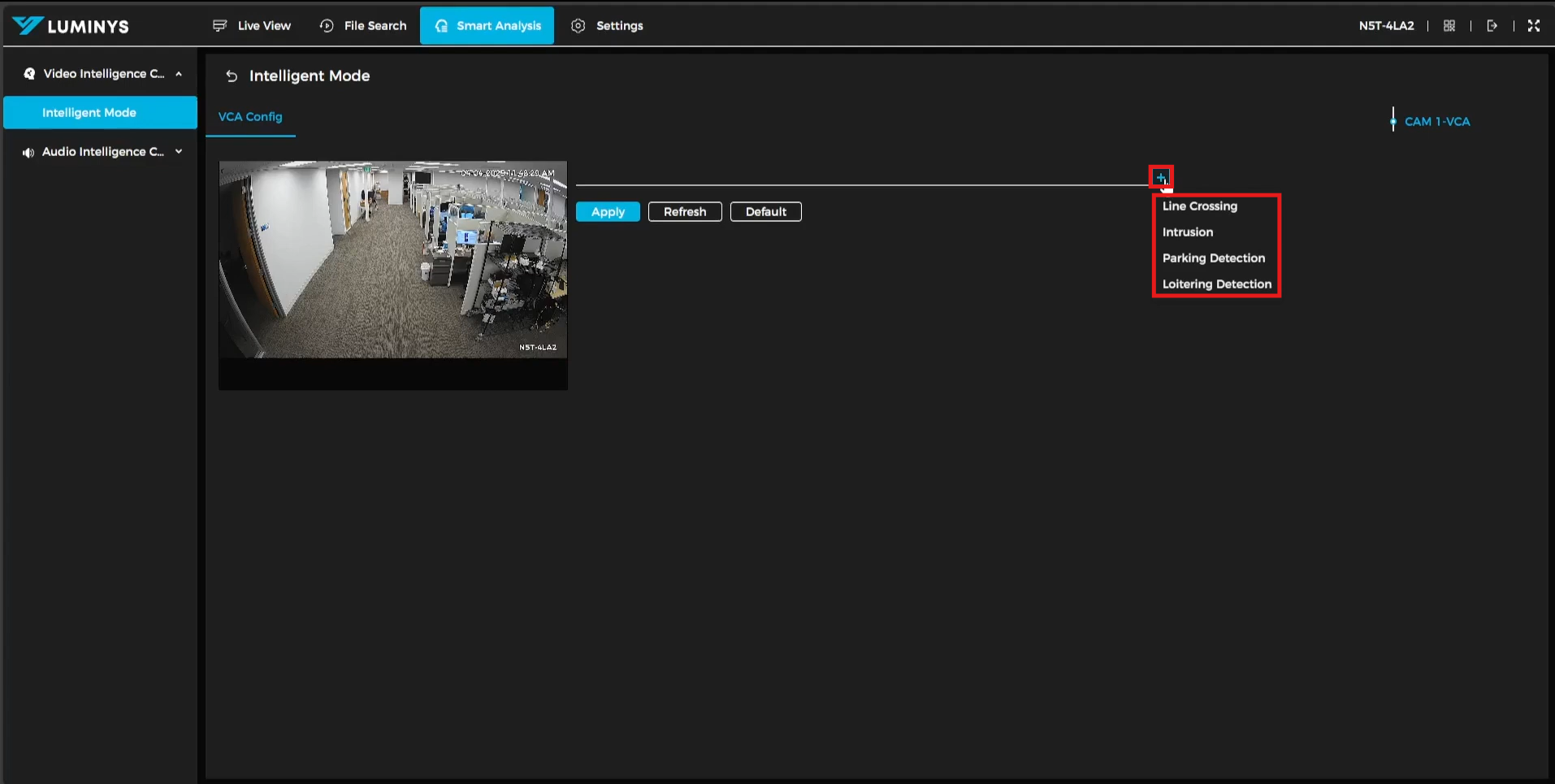The height and width of the screenshot is (784, 1555).
Task: Choose Loitering Detection option
Action: (x=1216, y=284)
